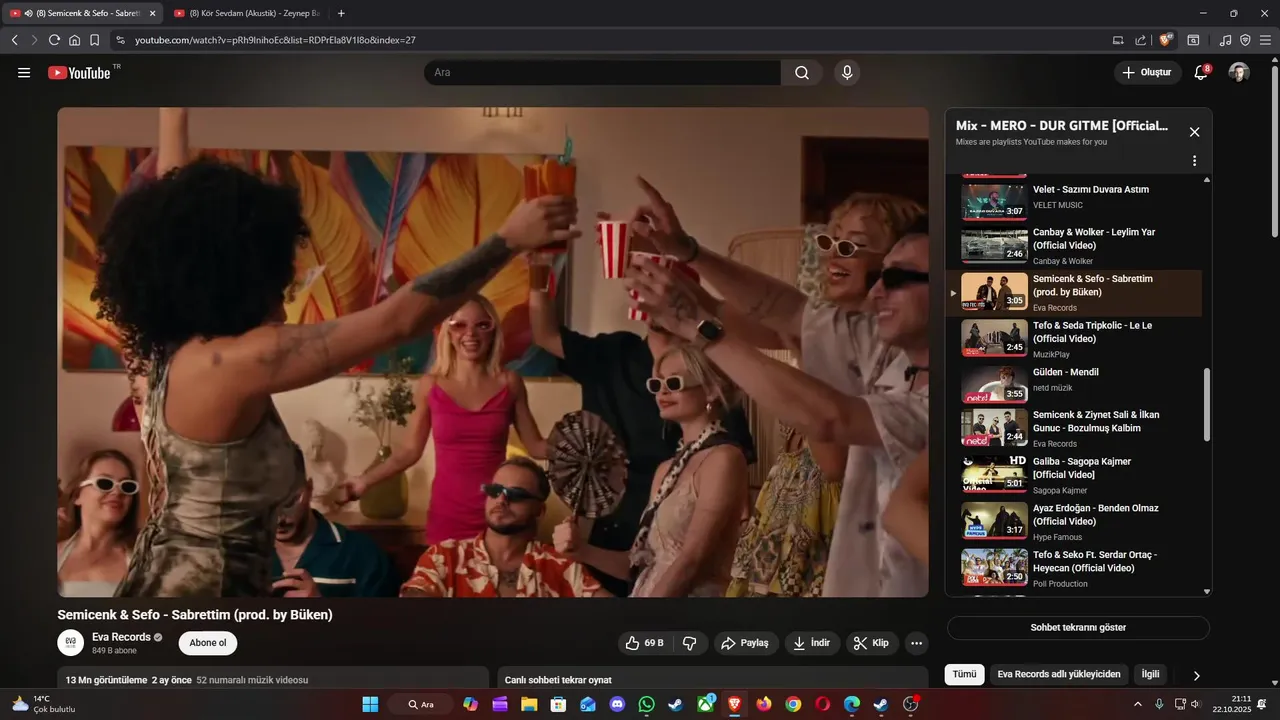Go back with the browser back arrow
Screen dimensions: 1280x720
(x=14, y=40)
